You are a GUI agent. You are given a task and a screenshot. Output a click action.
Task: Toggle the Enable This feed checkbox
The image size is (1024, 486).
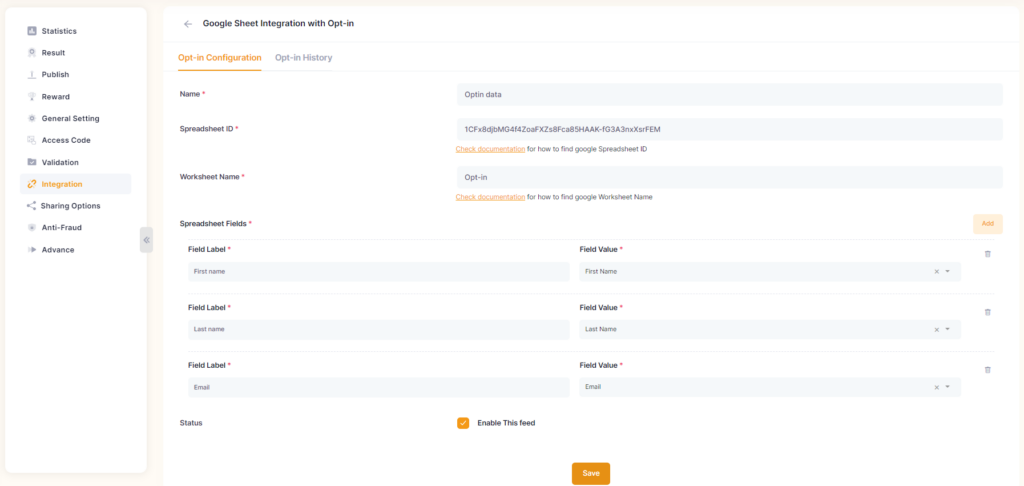tap(463, 423)
